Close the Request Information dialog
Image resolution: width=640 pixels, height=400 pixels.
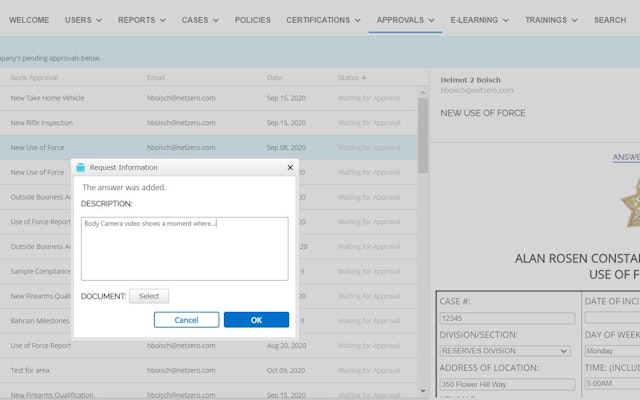coord(290,168)
